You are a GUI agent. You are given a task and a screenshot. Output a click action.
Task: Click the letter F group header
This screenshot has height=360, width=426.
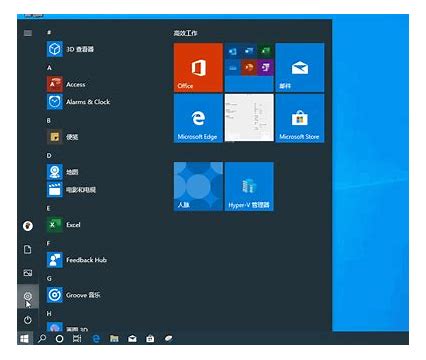point(49,243)
